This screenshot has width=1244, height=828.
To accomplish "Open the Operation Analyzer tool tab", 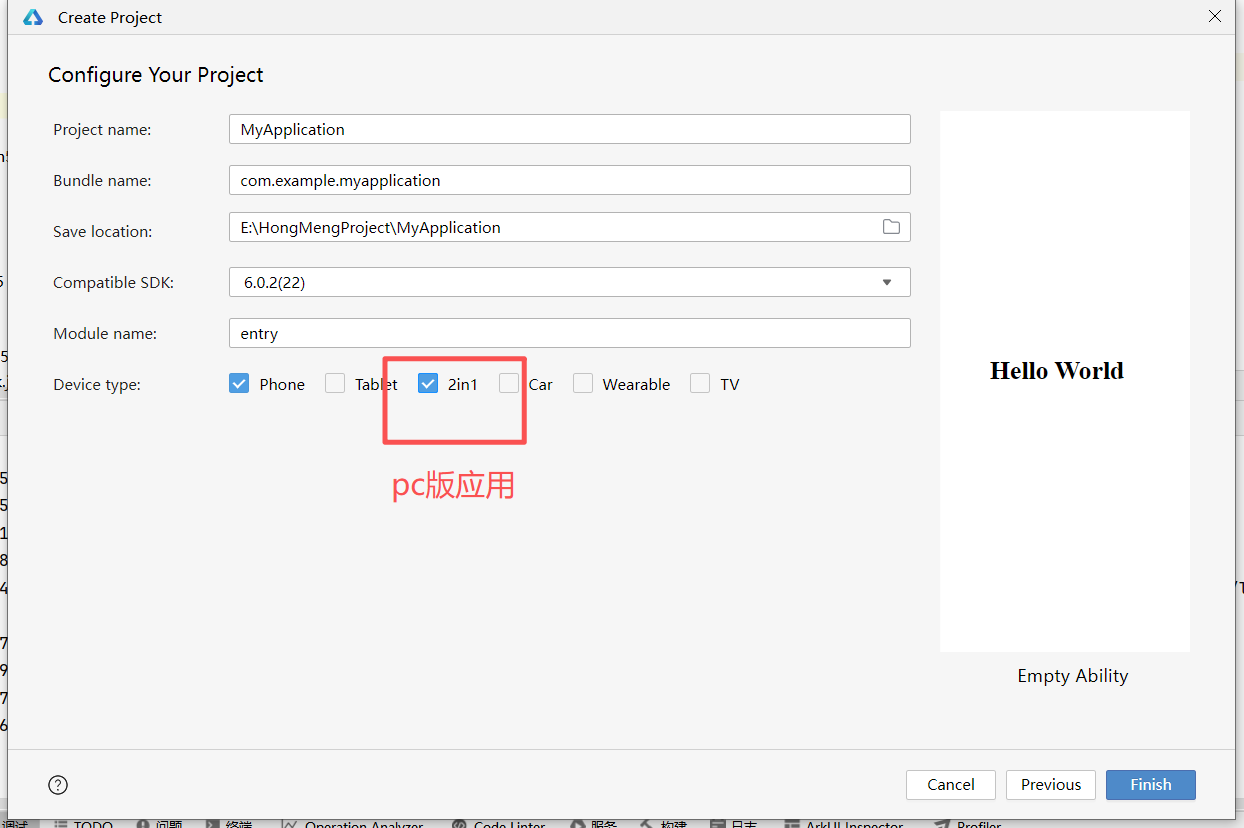I will click(353, 823).
